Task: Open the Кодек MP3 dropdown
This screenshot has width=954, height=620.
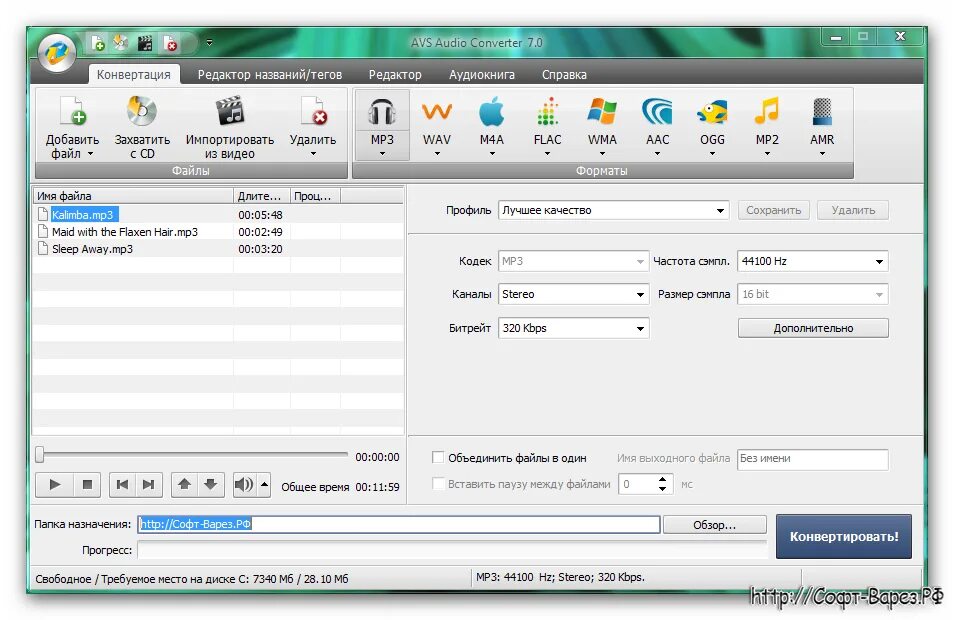Action: (573, 261)
